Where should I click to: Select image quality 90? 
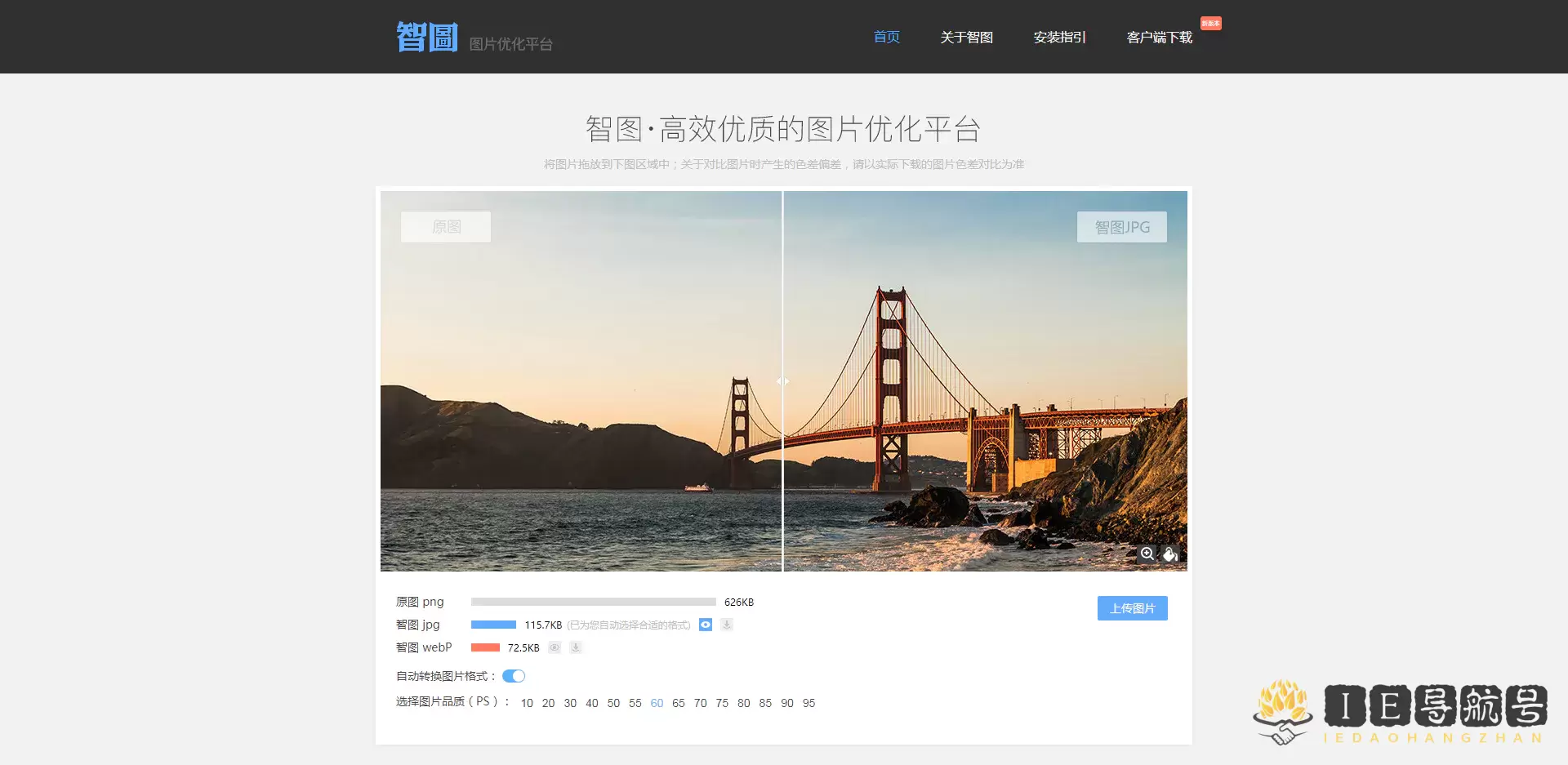click(x=787, y=703)
